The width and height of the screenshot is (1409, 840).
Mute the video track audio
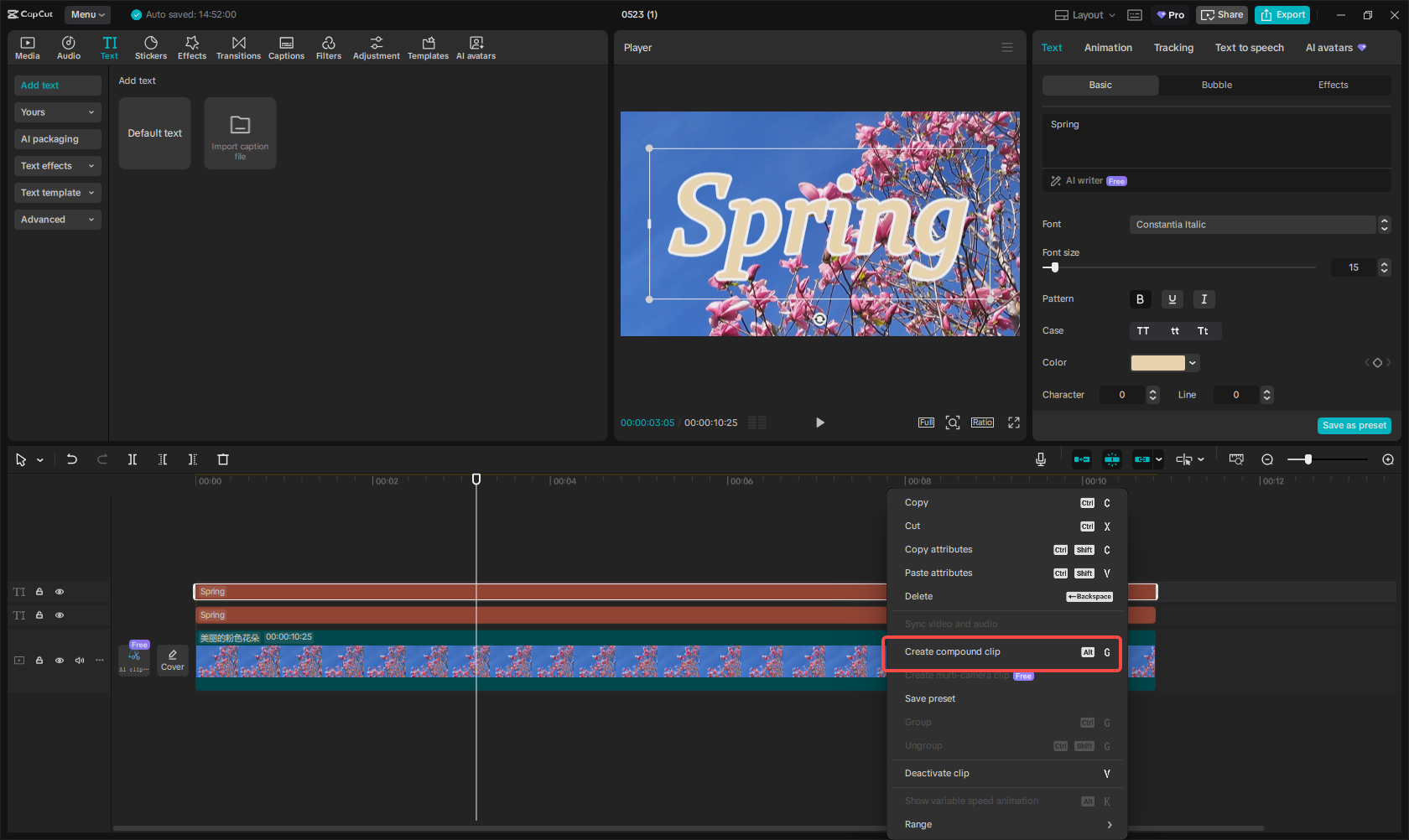point(80,661)
